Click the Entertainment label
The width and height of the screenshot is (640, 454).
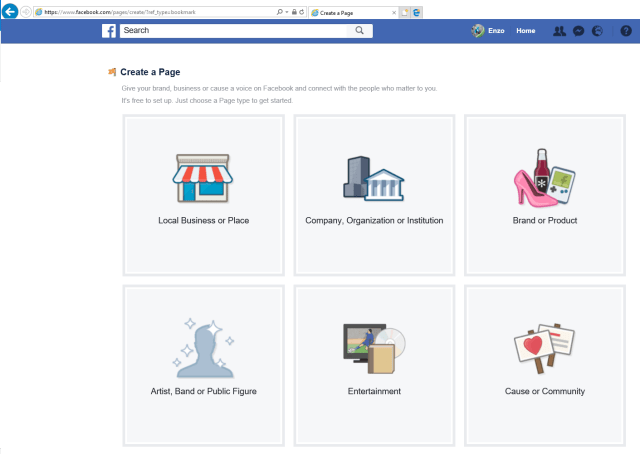[x=374, y=391]
